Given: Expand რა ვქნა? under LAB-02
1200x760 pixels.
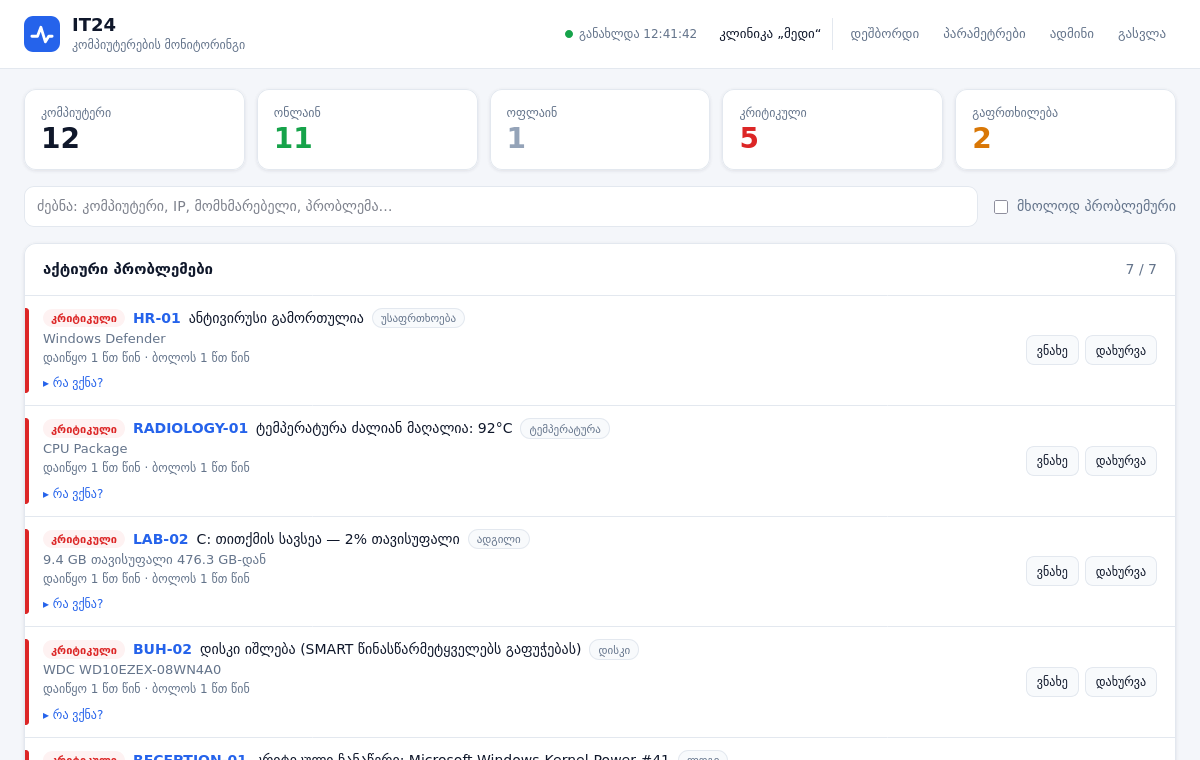Looking at the screenshot, I should (73, 604).
